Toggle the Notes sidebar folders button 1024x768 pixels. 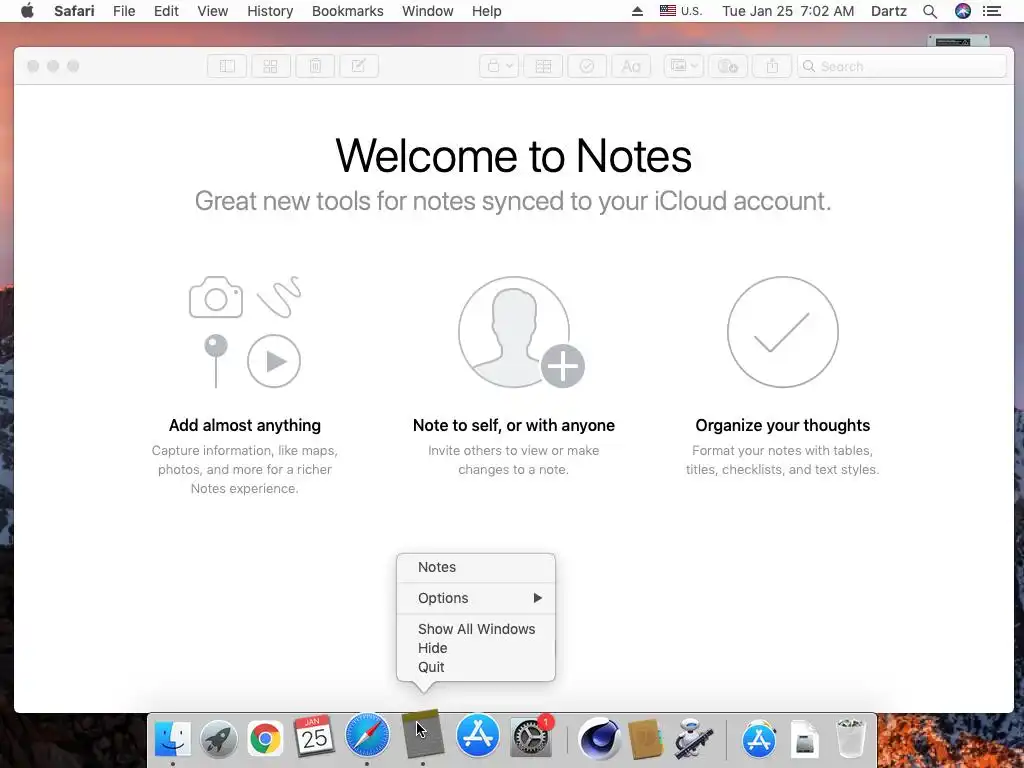(227, 66)
